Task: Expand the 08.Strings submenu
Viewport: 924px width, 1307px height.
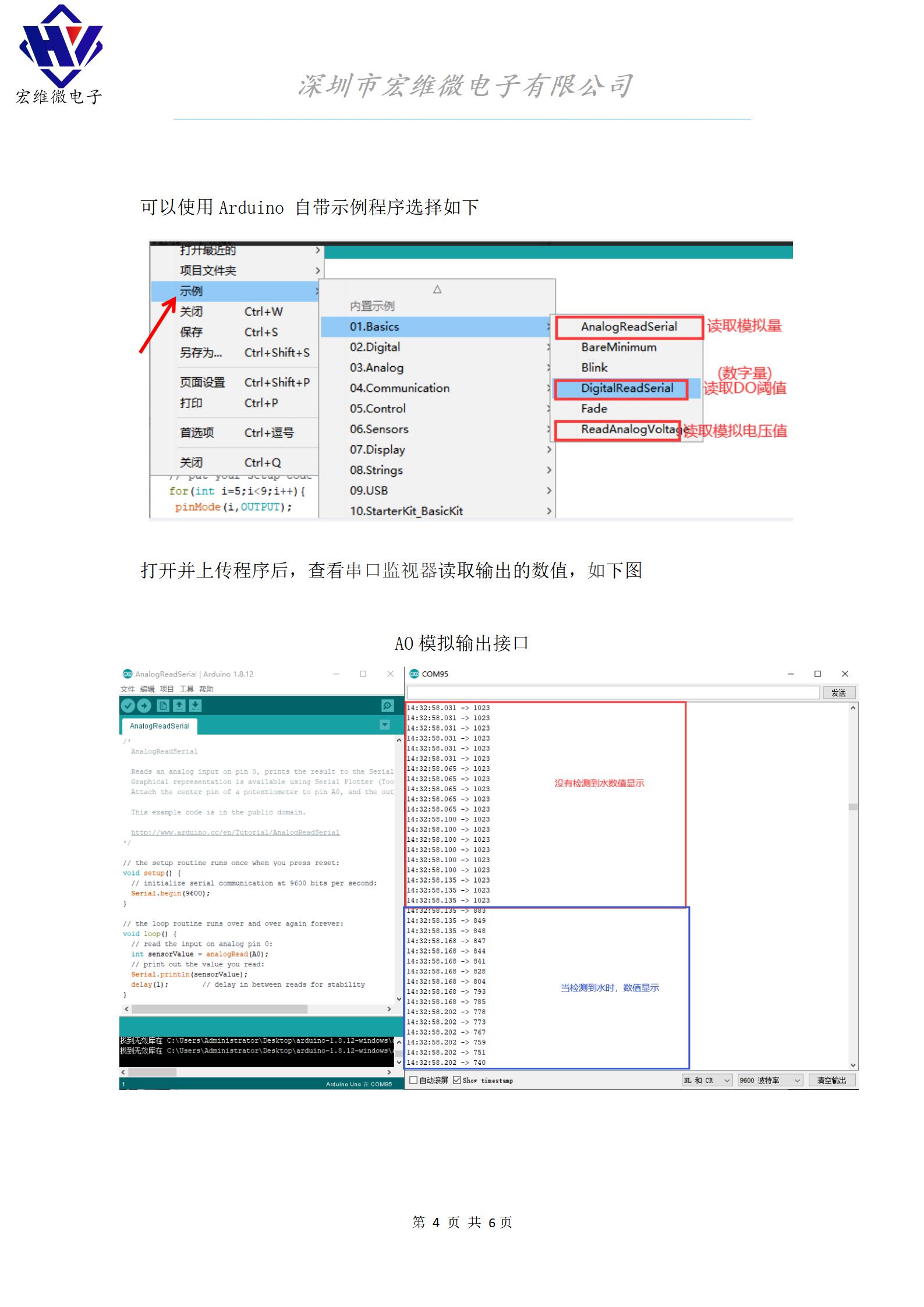Action: point(437,470)
